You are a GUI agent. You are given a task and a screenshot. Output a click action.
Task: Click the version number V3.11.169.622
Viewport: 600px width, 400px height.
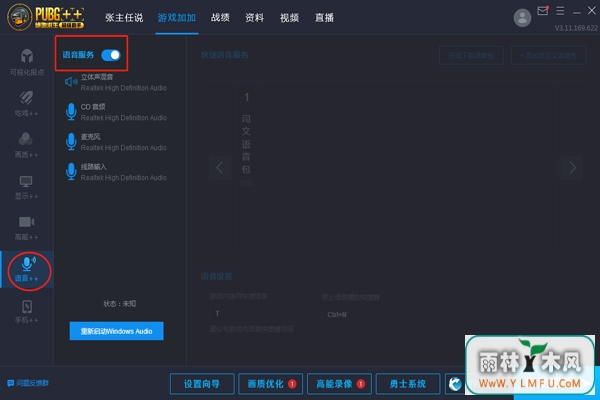pos(576,28)
